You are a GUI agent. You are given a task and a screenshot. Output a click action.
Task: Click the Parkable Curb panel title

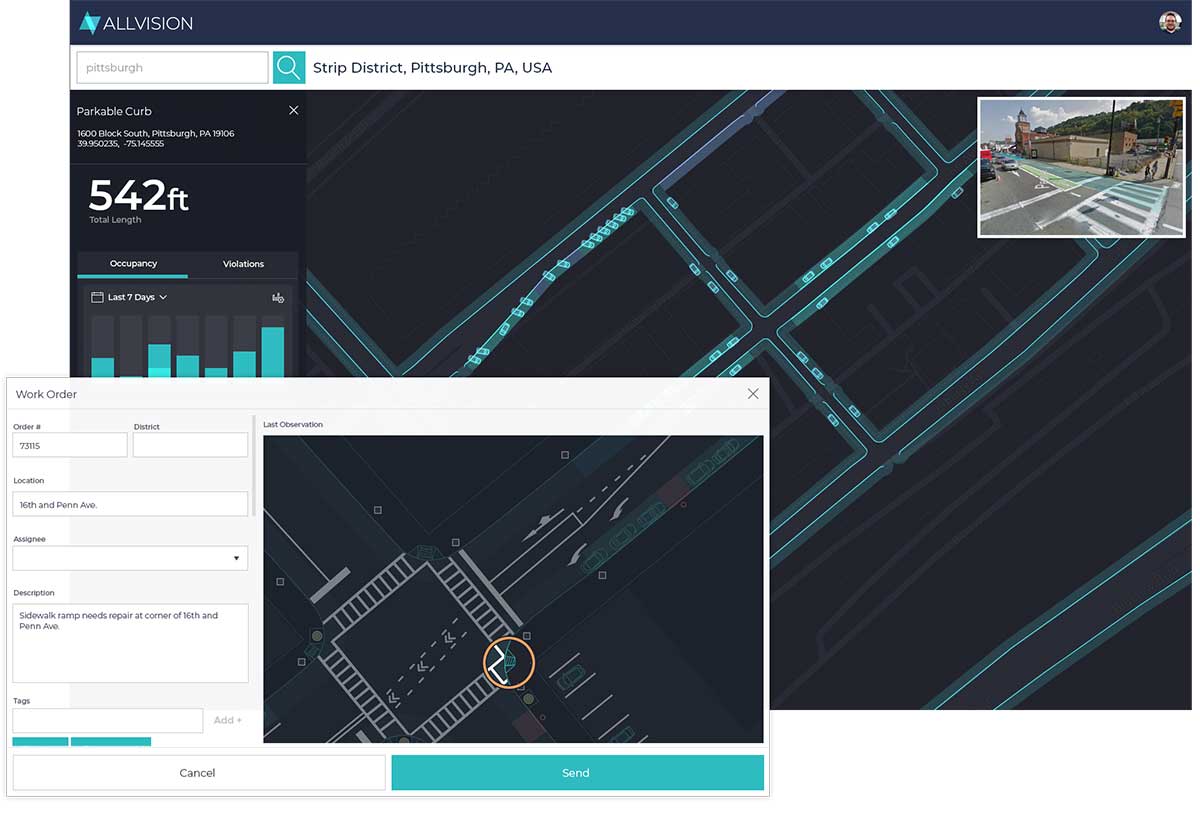114,111
